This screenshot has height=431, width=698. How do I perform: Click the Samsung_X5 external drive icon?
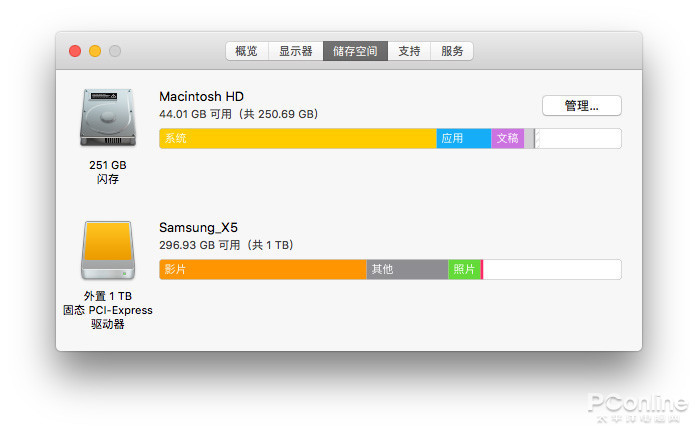(107, 249)
